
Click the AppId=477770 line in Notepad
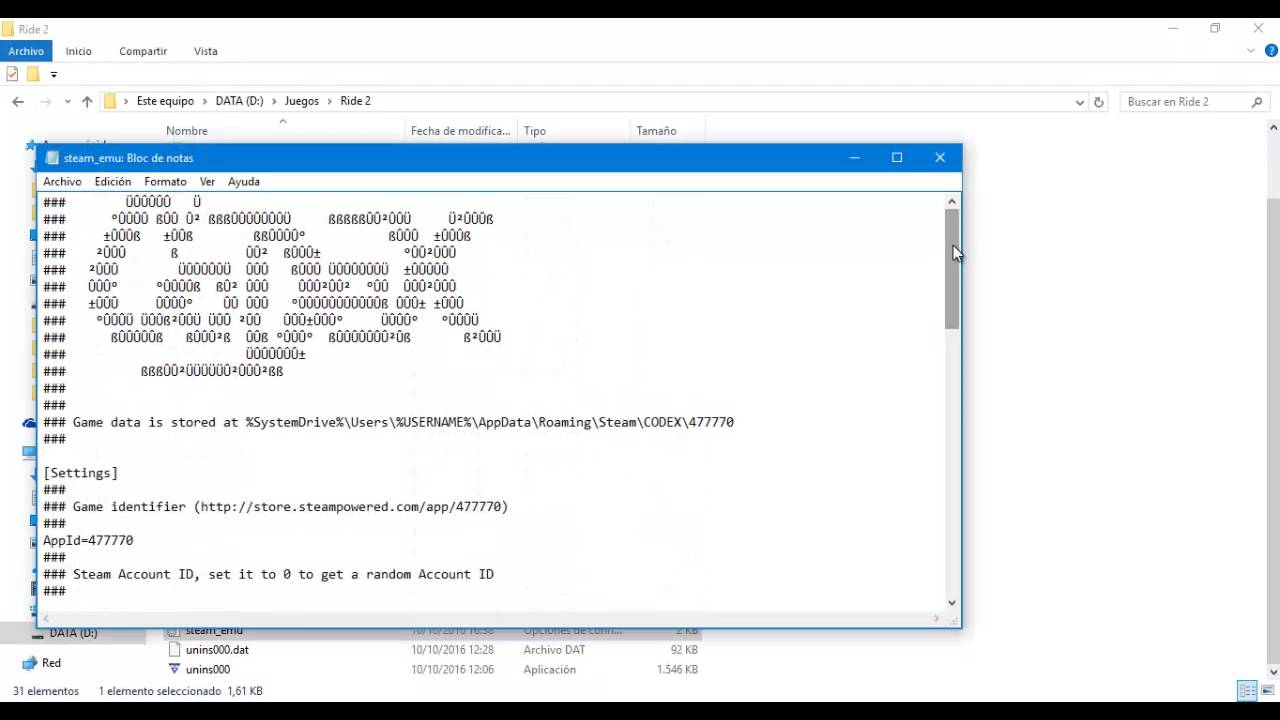[88, 540]
